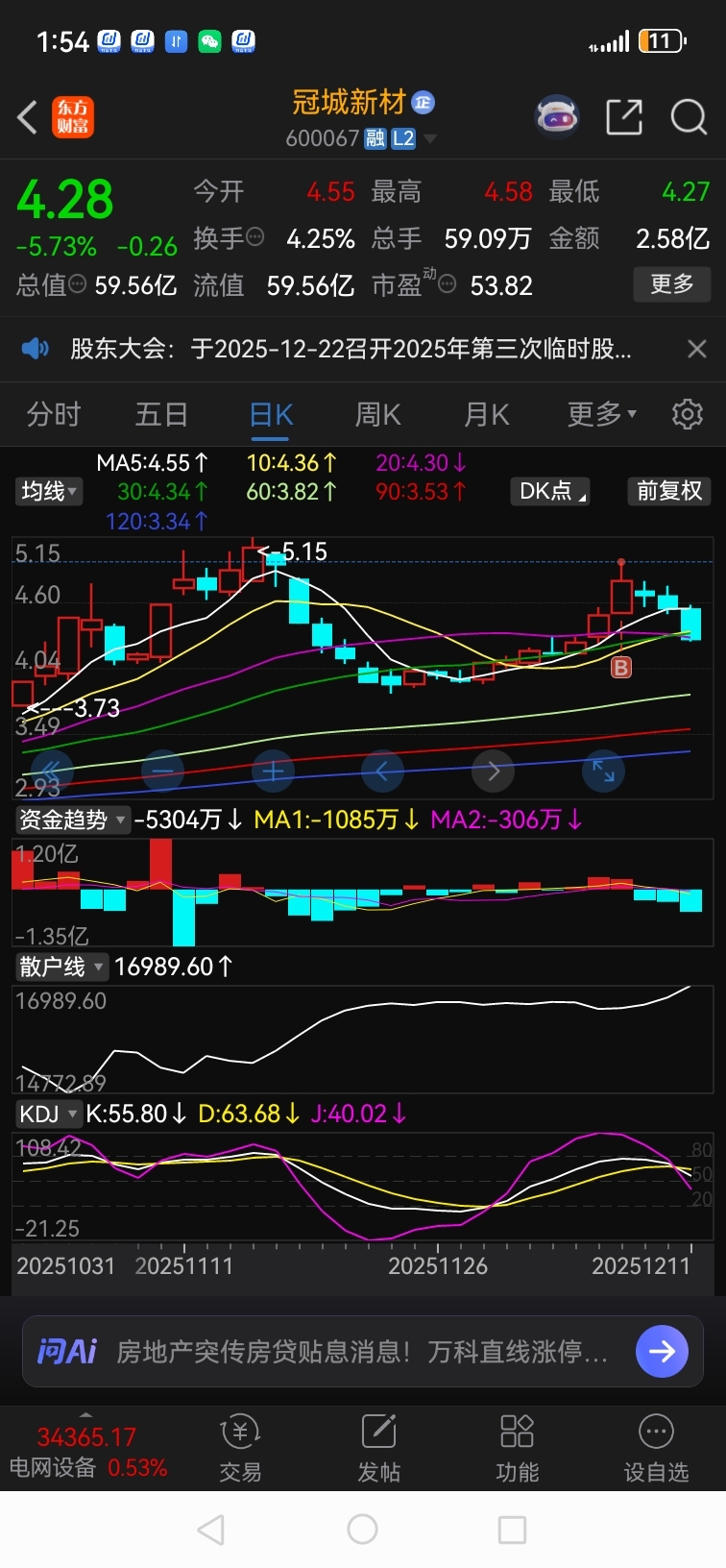Dismiss the 股东大会 notice with X
Image resolution: width=726 pixels, height=1568 pixels.
(697, 348)
